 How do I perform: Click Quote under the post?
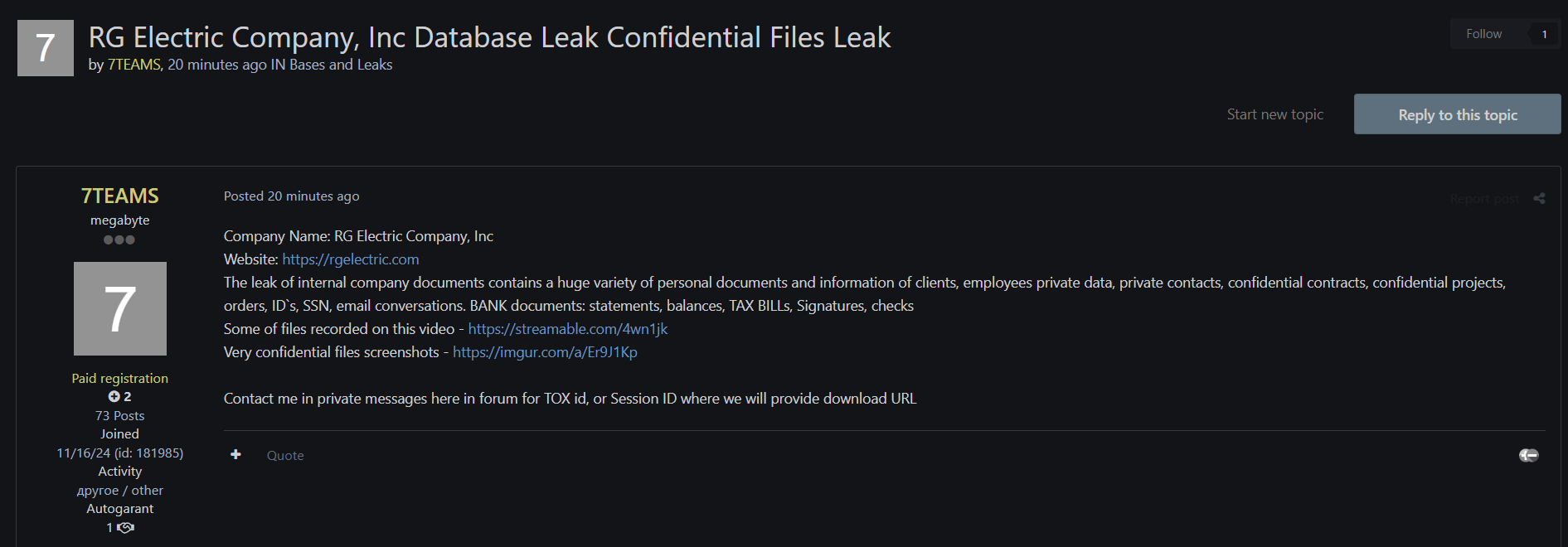pos(285,455)
